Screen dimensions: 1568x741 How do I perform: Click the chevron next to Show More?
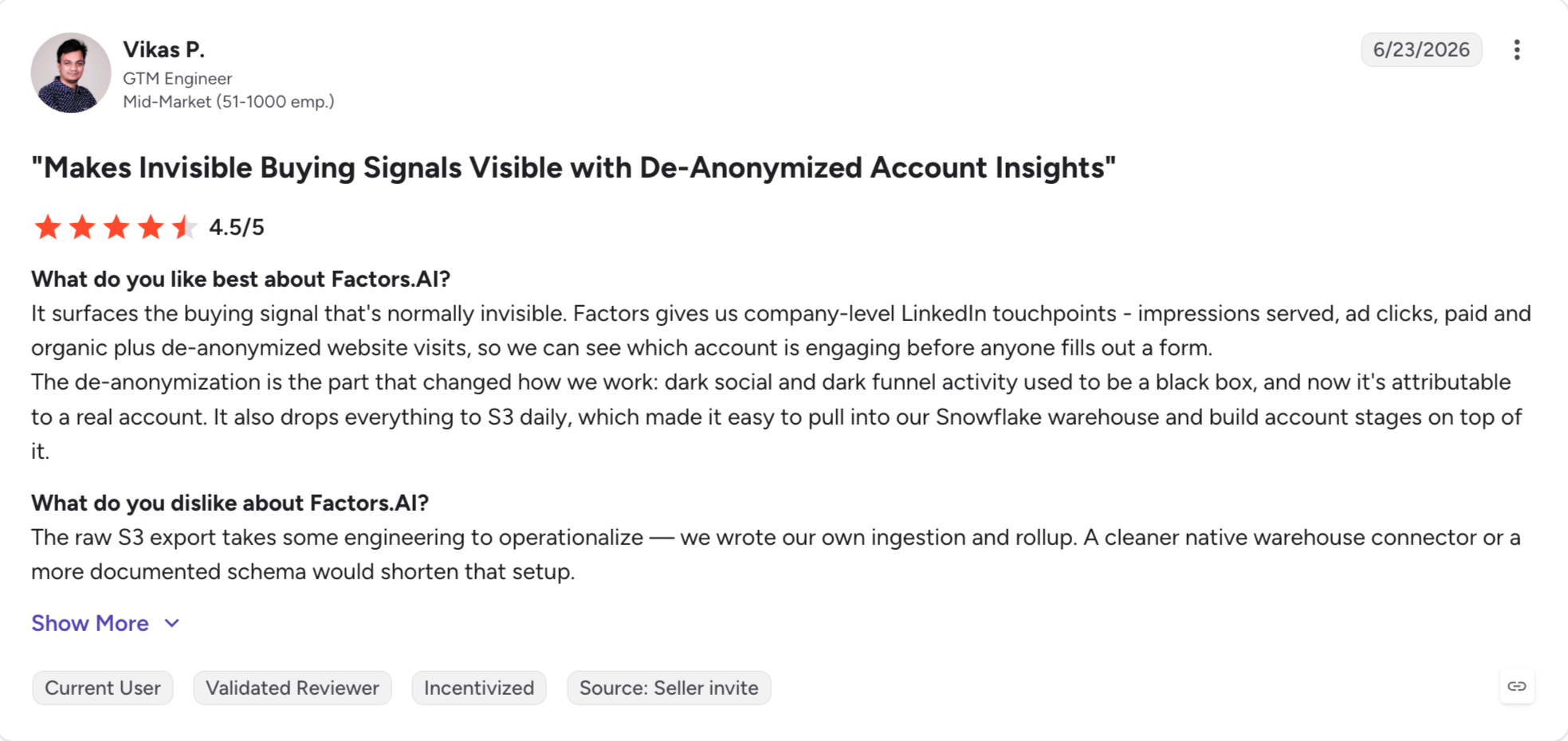tap(172, 623)
